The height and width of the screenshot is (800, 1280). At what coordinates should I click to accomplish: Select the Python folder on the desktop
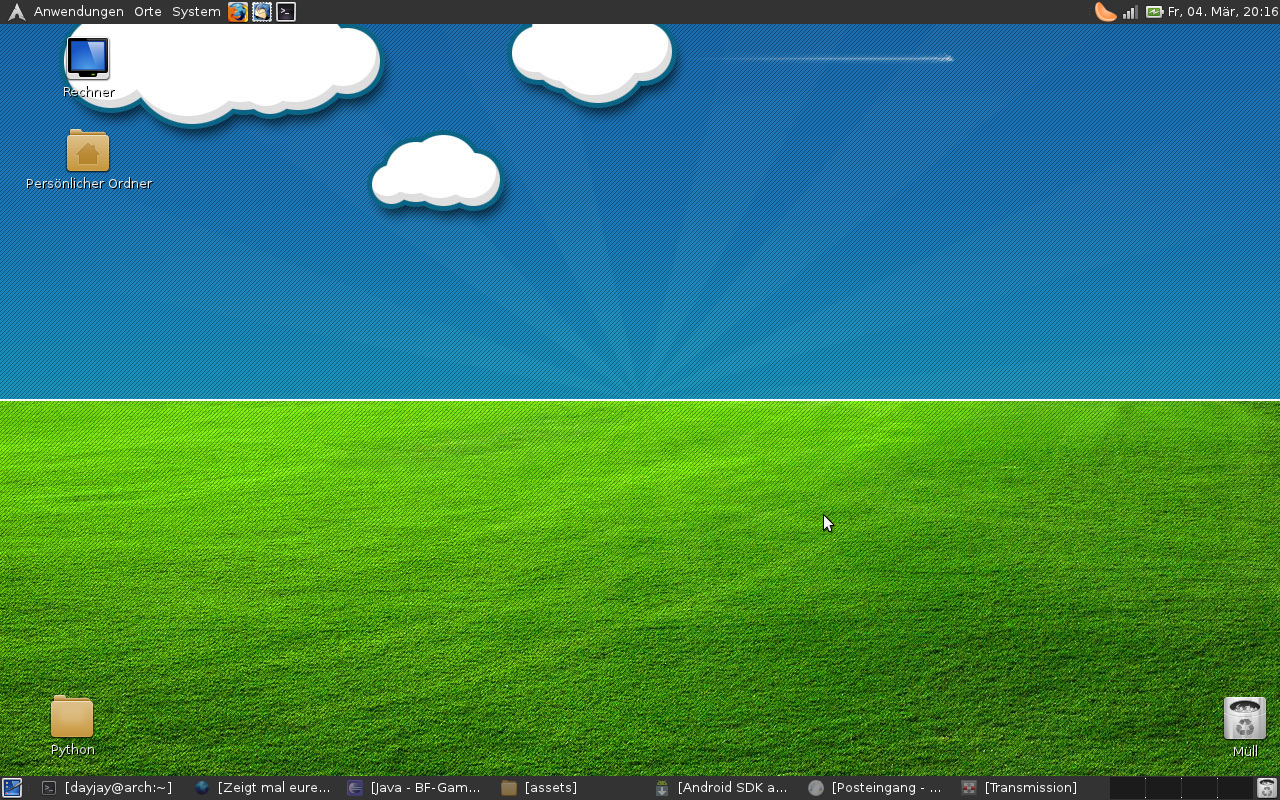72,726
